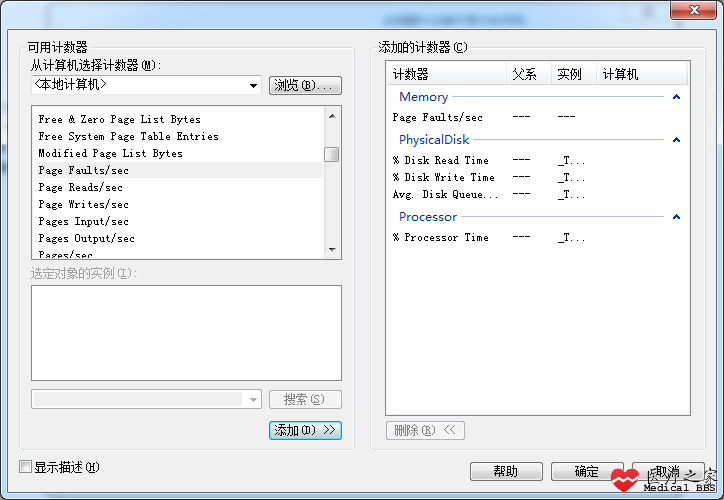Collapse the Processor counter group
Screen dimensions: 724x500
(x=676, y=217)
